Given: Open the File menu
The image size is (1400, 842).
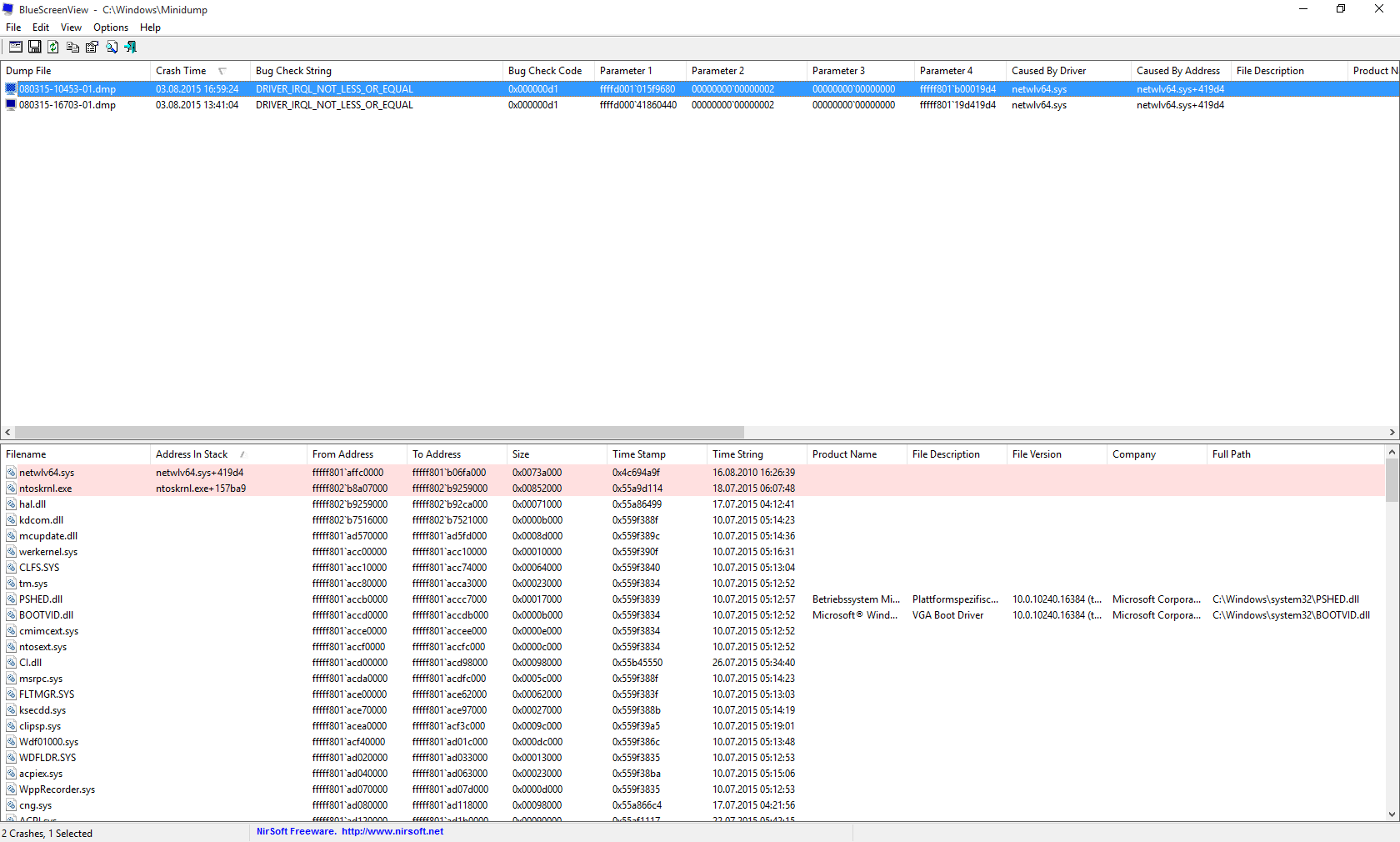Looking at the screenshot, I should (13, 28).
